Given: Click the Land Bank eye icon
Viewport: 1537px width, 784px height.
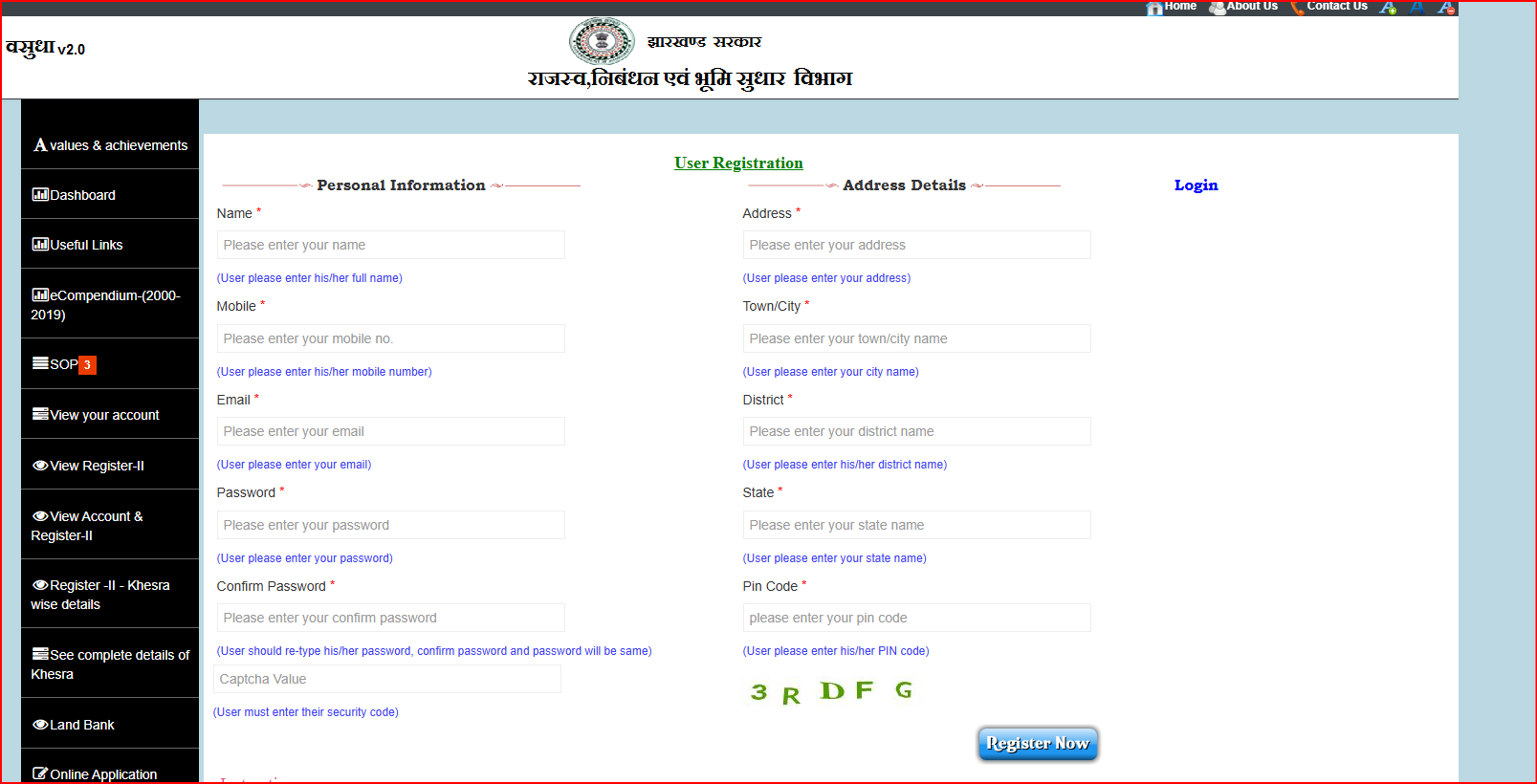Looking at the screenshot, I should click(x=40, y=725).
